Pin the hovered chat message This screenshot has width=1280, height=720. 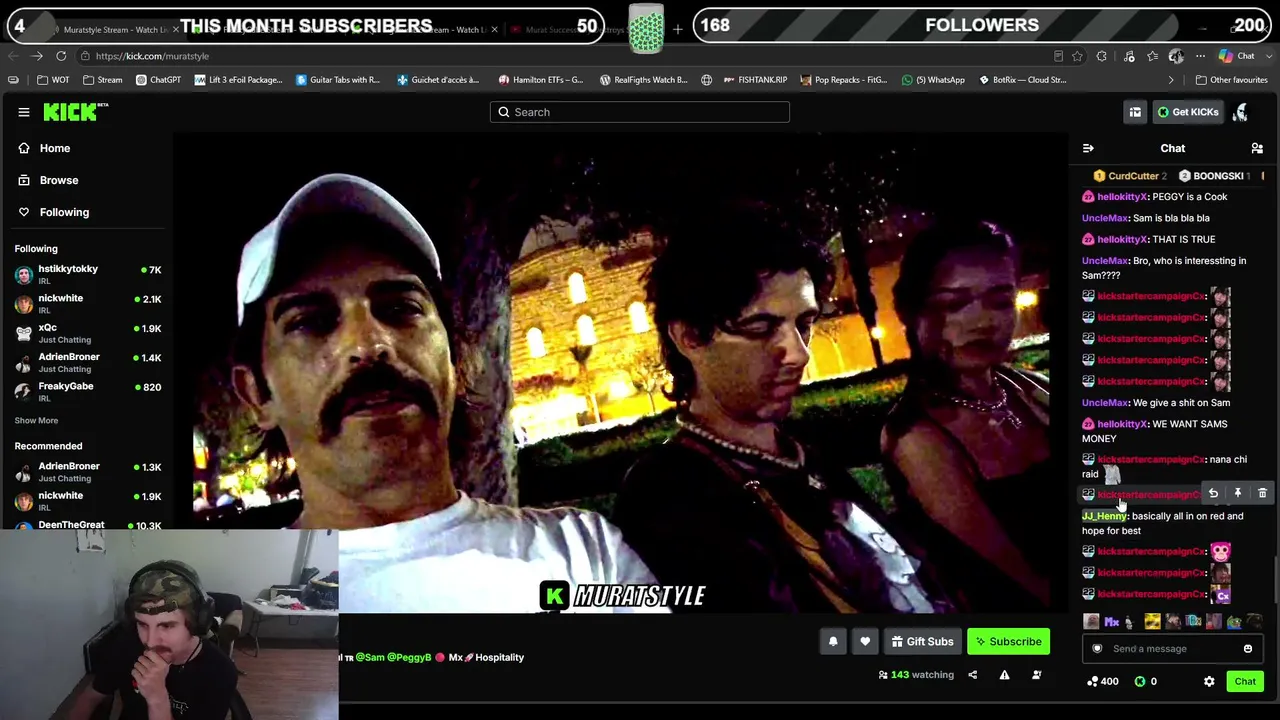click(1238, 493)
